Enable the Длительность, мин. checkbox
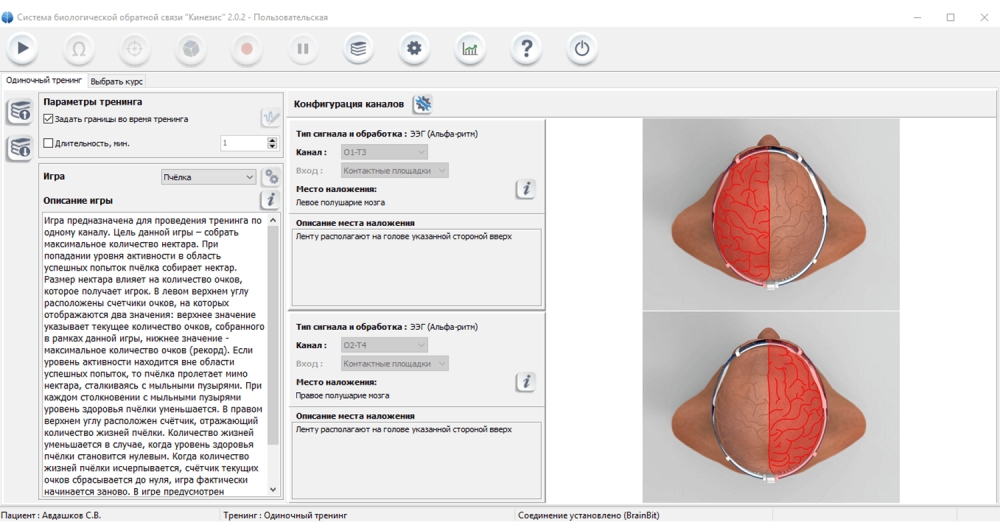The width and height of the screenshot is (1000, 532). [x=49, y=143]
